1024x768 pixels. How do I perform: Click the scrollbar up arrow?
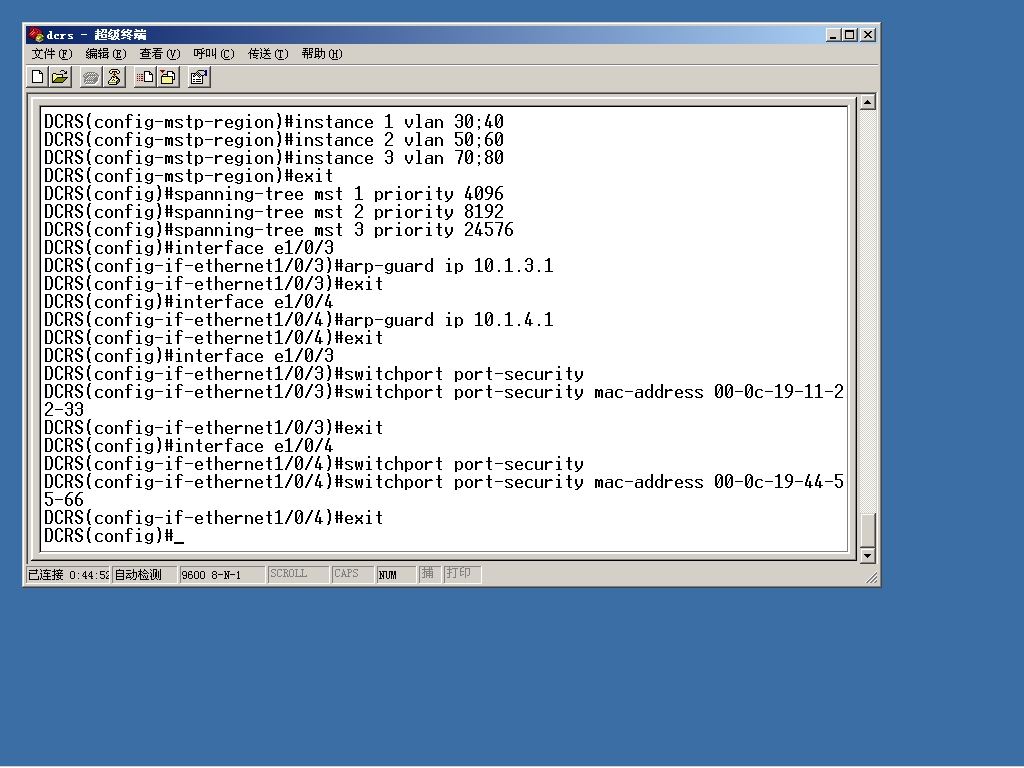tap(867, 103)
